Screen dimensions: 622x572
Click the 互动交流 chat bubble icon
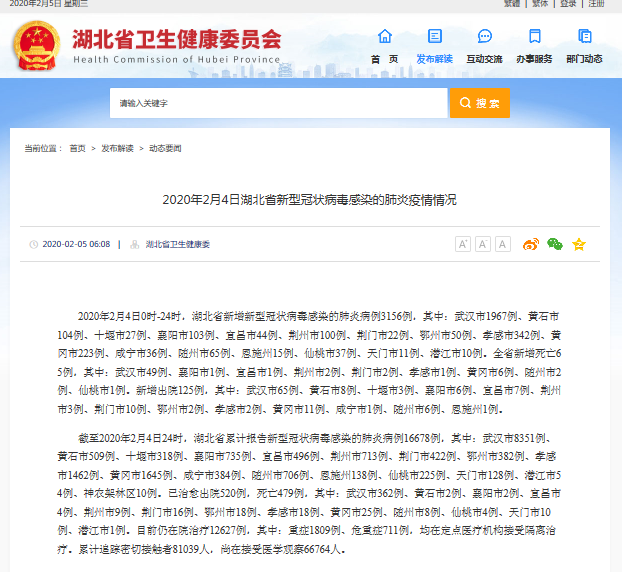click(484, 37)
